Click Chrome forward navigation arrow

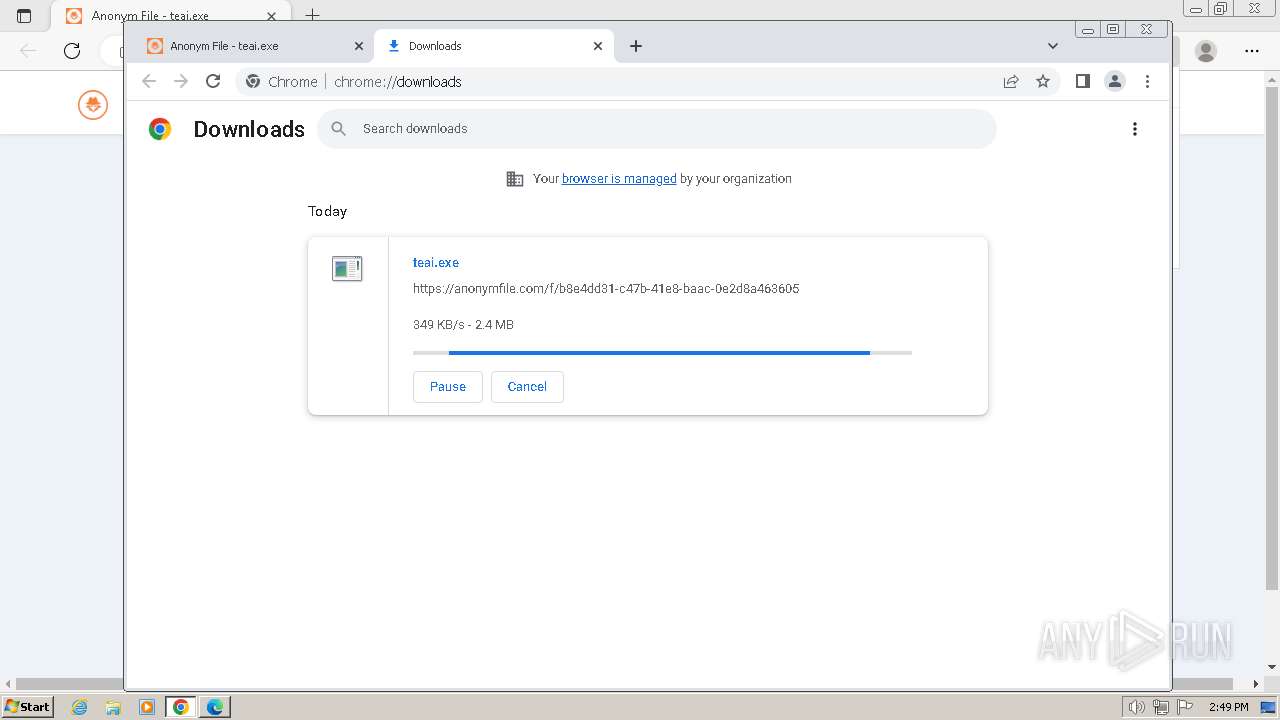tap(181, 82)
